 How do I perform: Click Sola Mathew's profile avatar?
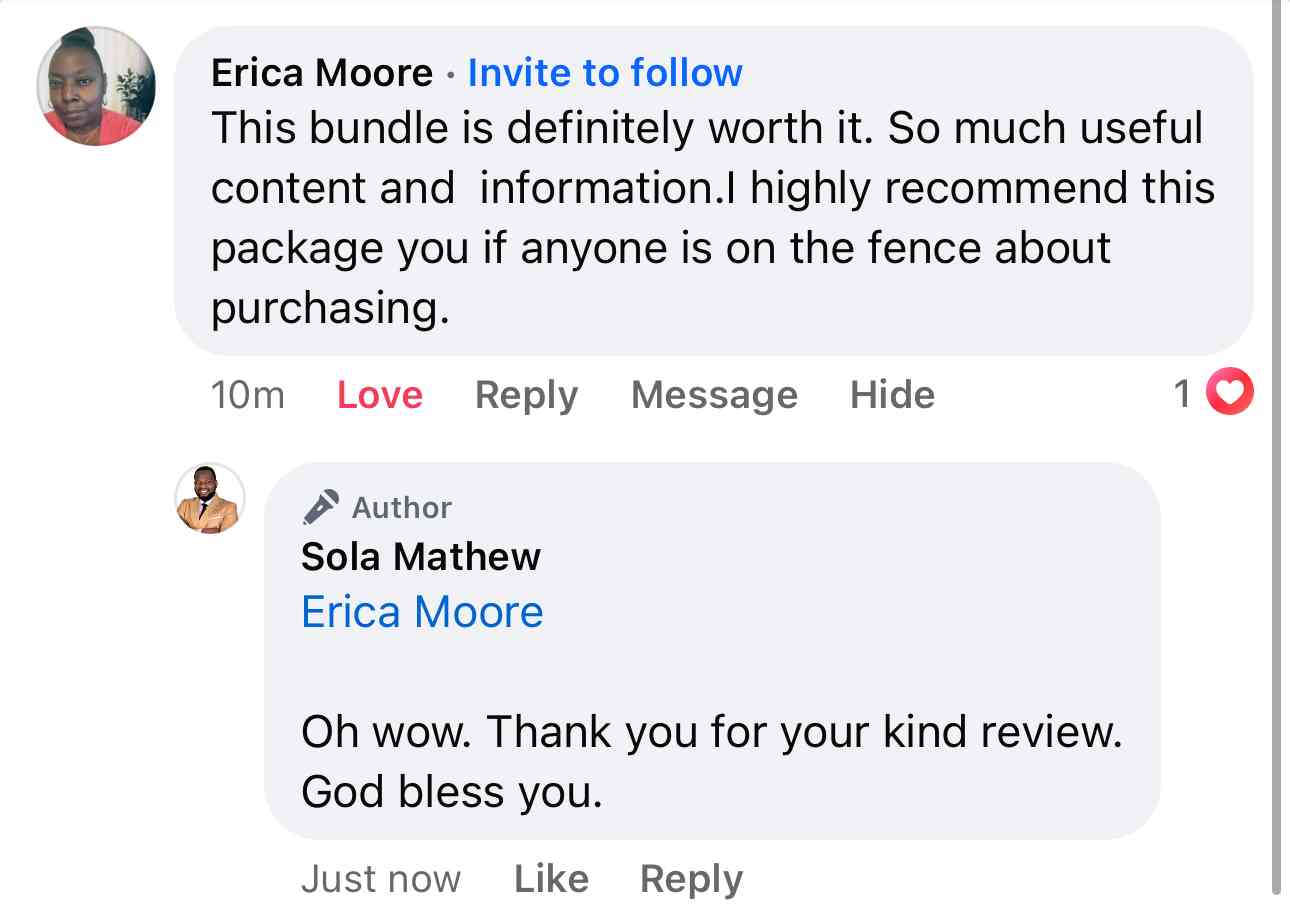209,500
